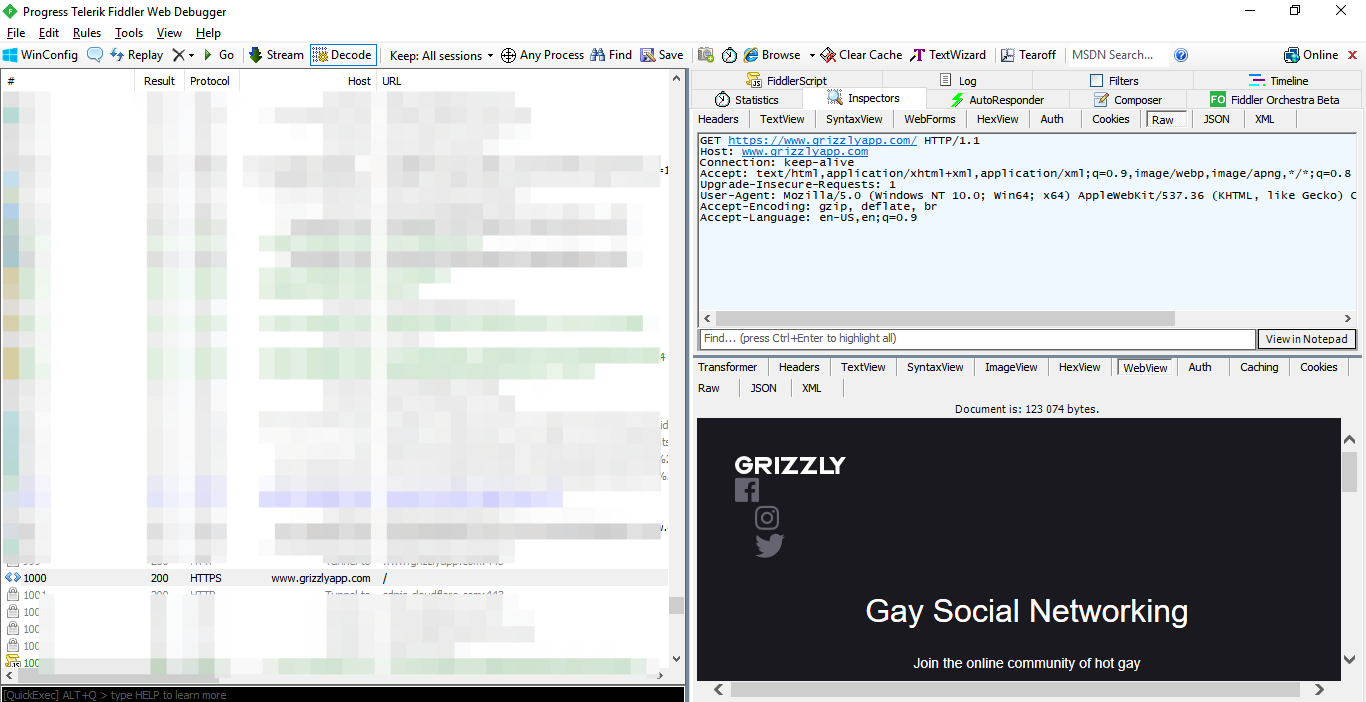The height and width of the screenshot is (702, 1366).
Task: Switch to the FiddlerScript tab
Action: point(786,81)
